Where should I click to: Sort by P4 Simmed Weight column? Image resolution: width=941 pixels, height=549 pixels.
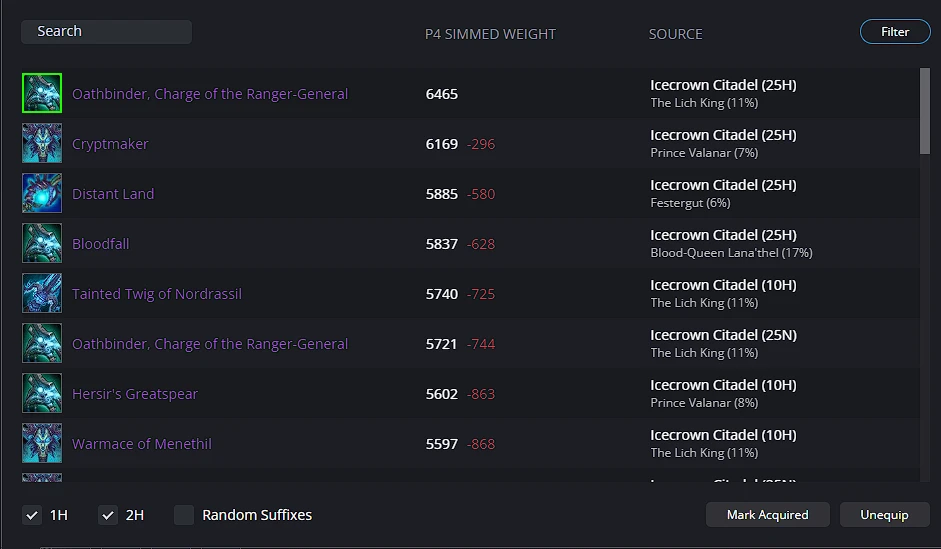490,34
